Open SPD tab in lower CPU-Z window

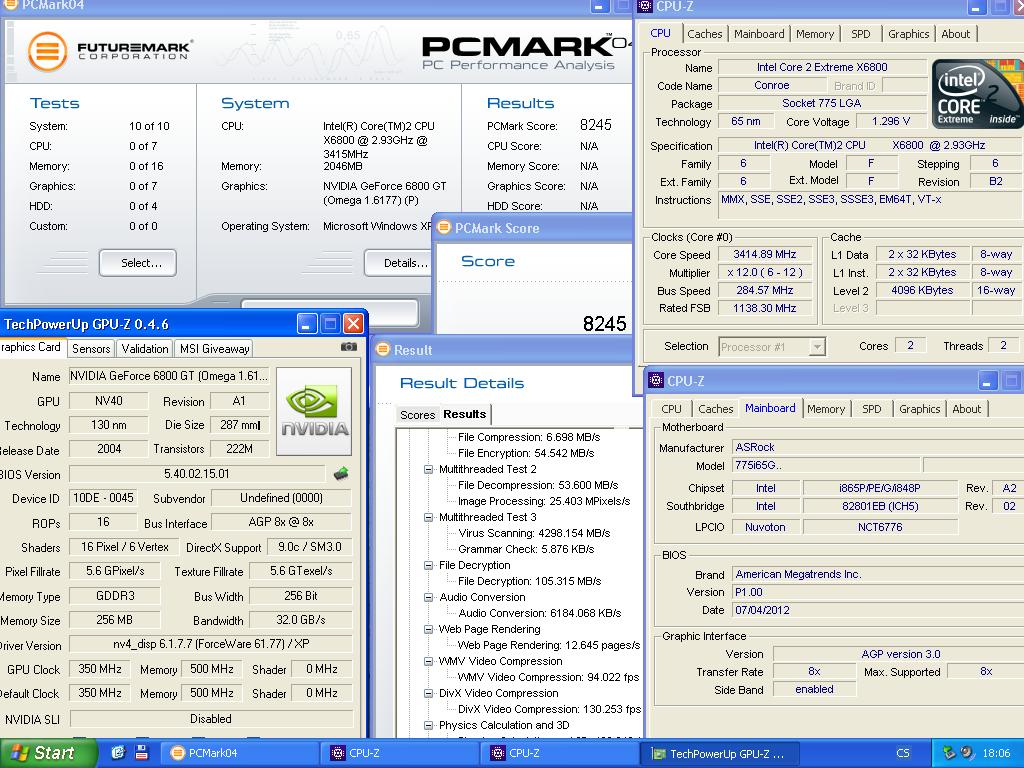click(871, 409)
